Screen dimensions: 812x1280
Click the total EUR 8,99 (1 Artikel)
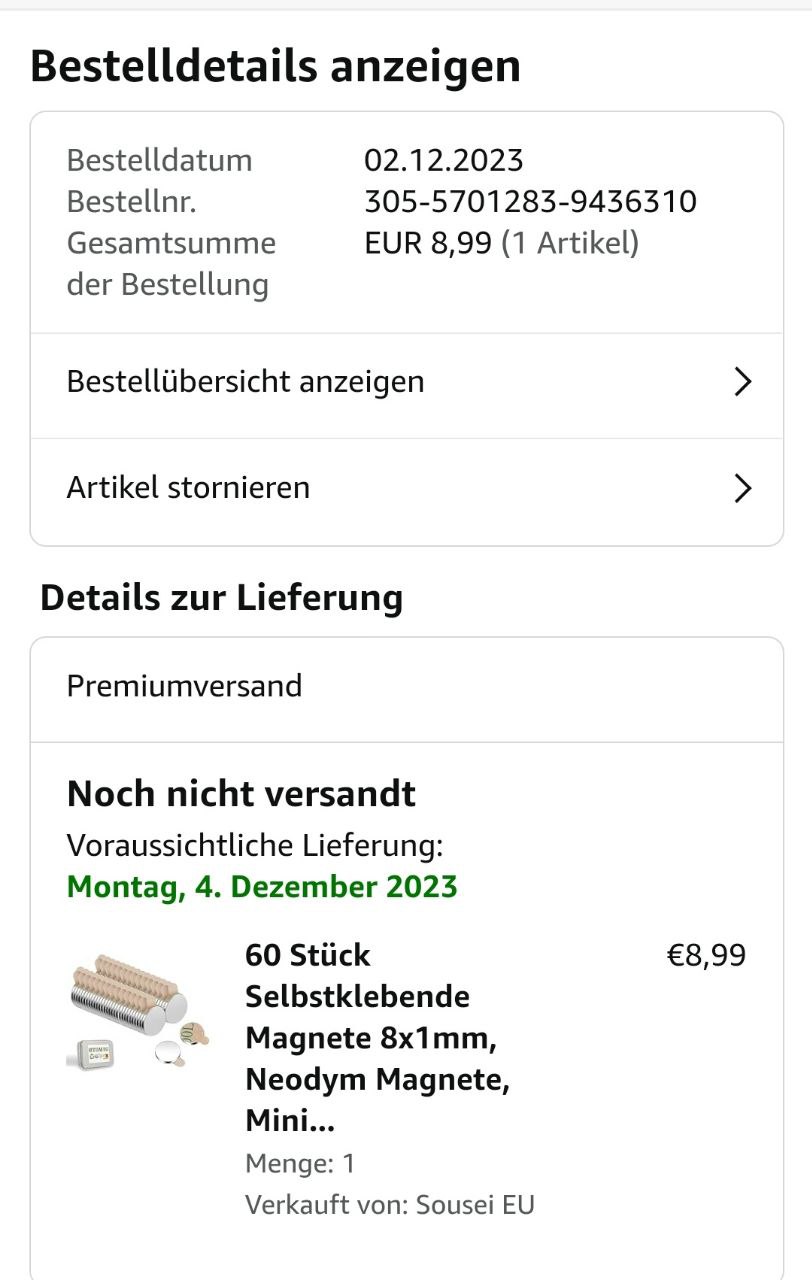(x=501, y=243)
